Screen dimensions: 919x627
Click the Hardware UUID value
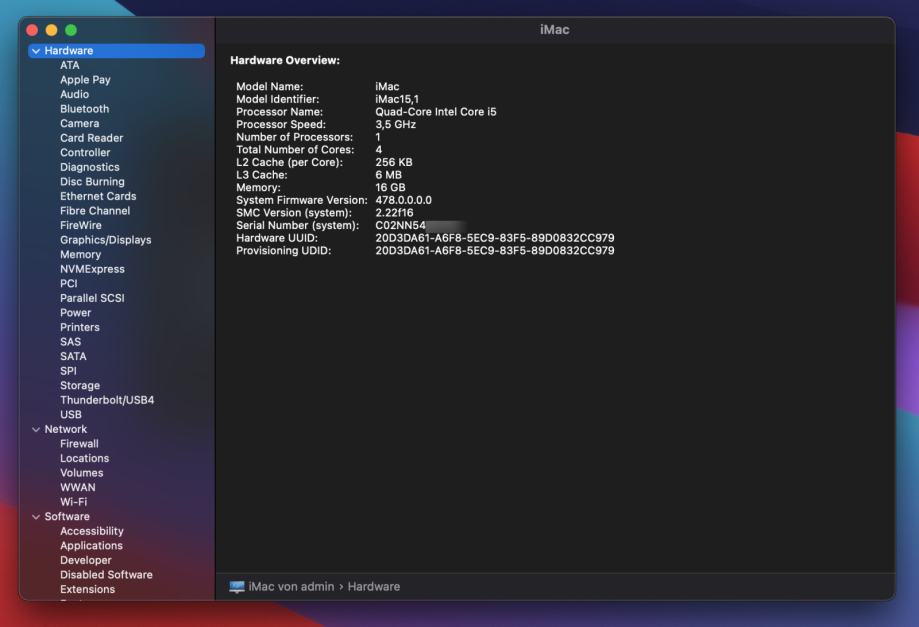pyautogui.click(x=495, y=238)
